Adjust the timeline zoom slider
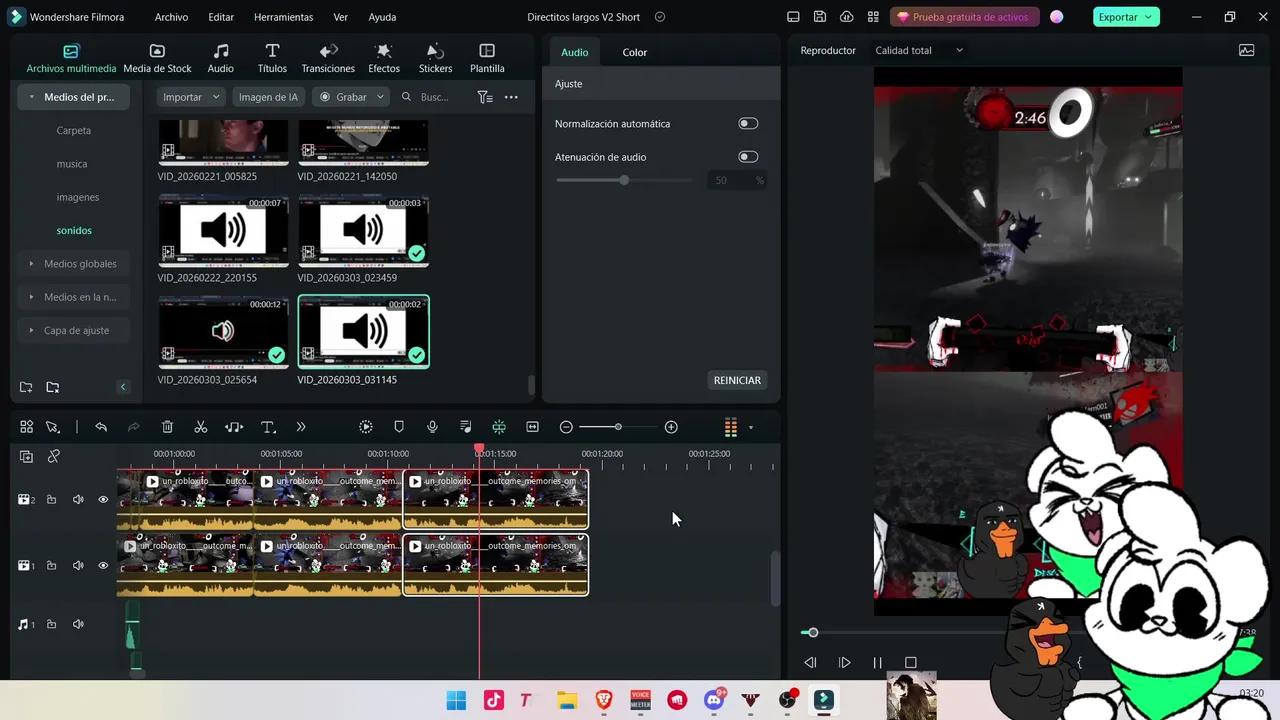The height and width of the screenshot is (720, 1280). (617, 427)
